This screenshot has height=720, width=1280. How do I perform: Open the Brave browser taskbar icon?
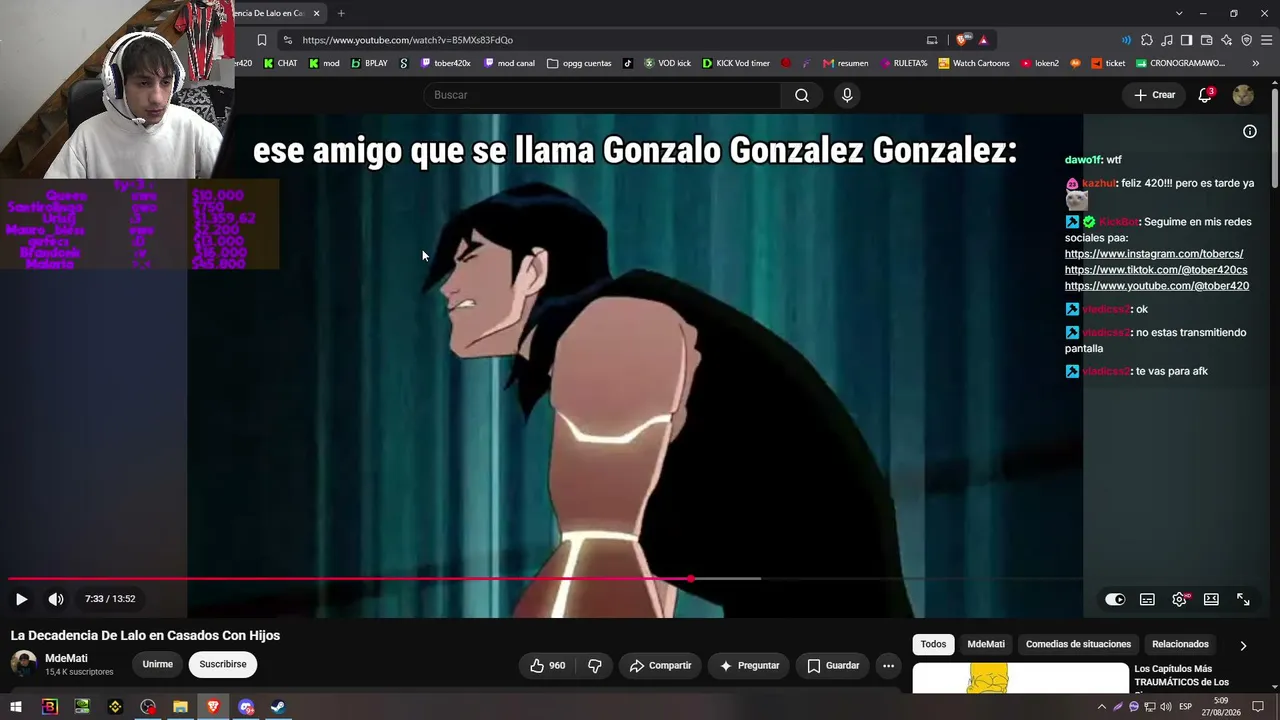[x=213, y=707]
